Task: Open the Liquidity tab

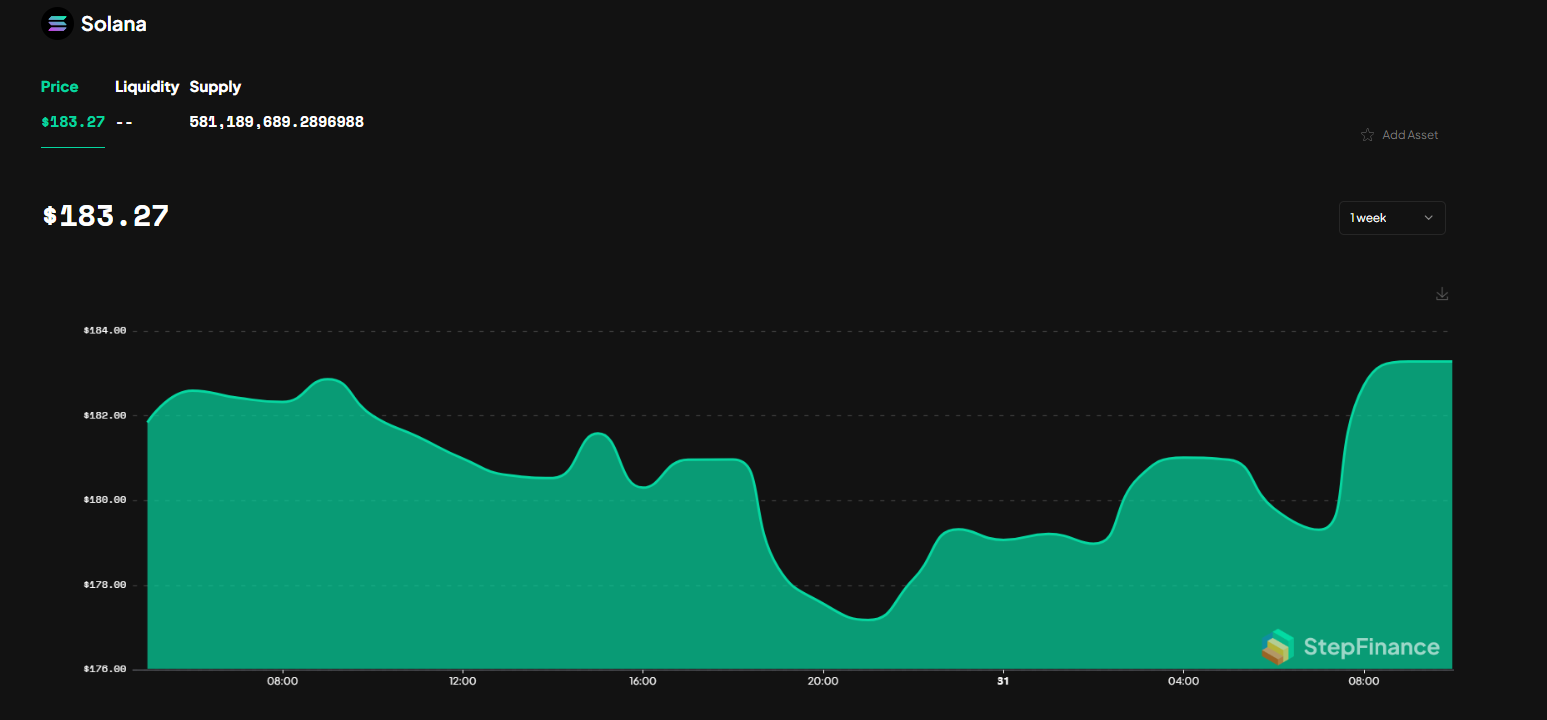Action: tap(147, 87)
